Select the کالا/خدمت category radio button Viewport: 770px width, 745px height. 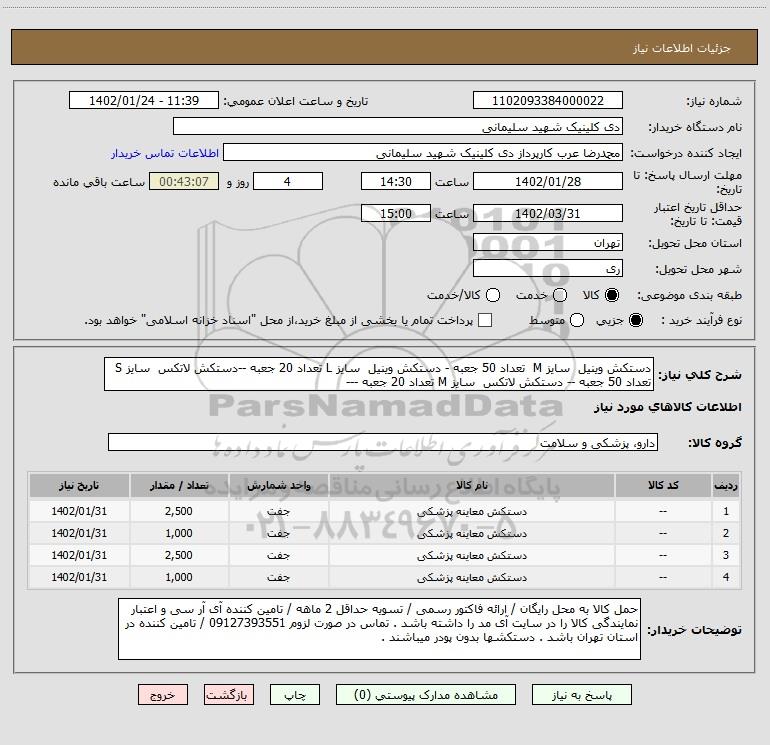(493, 295)
